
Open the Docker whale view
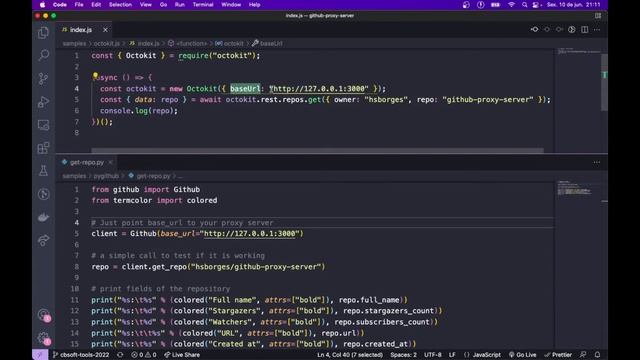[43, 217]
